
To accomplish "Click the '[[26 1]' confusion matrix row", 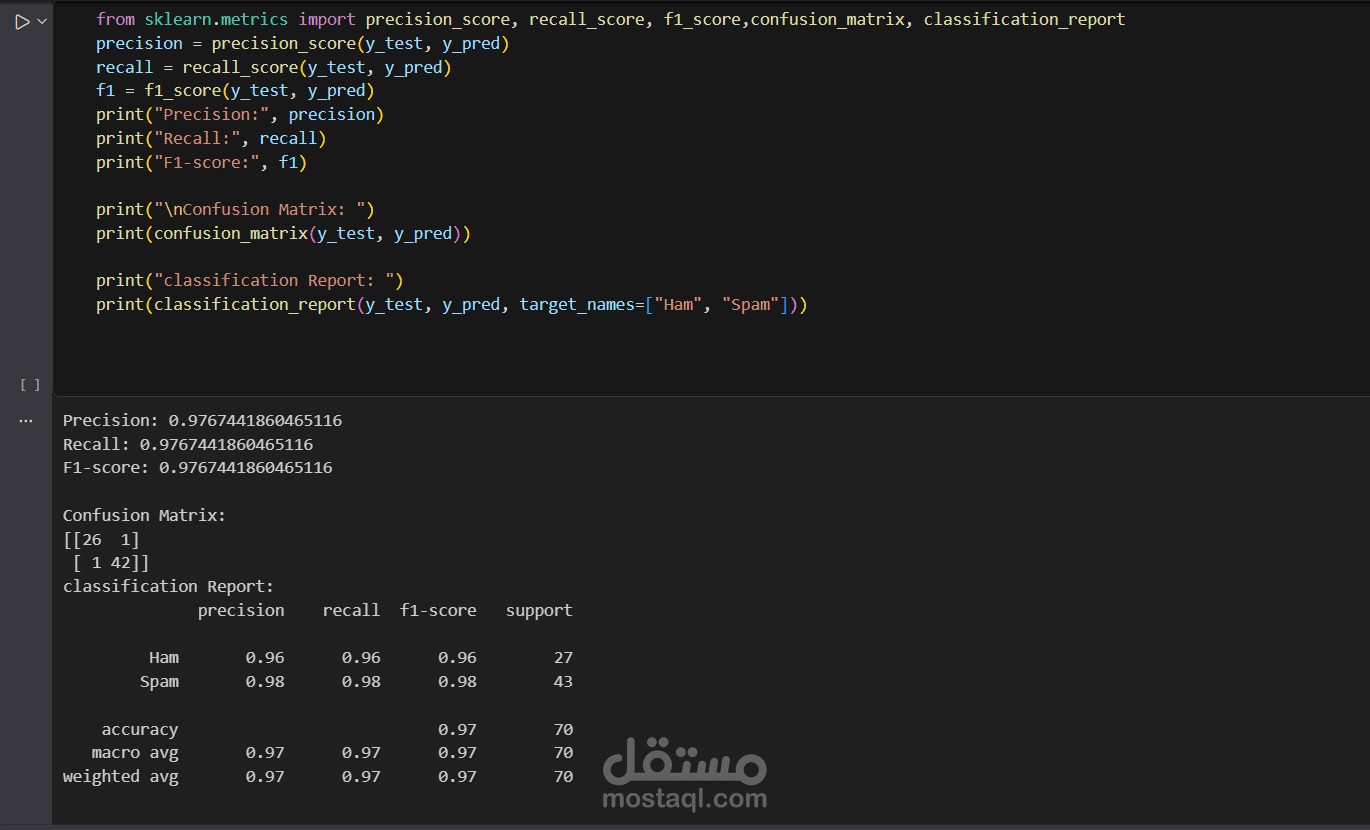I will click(x=101, y=539).
